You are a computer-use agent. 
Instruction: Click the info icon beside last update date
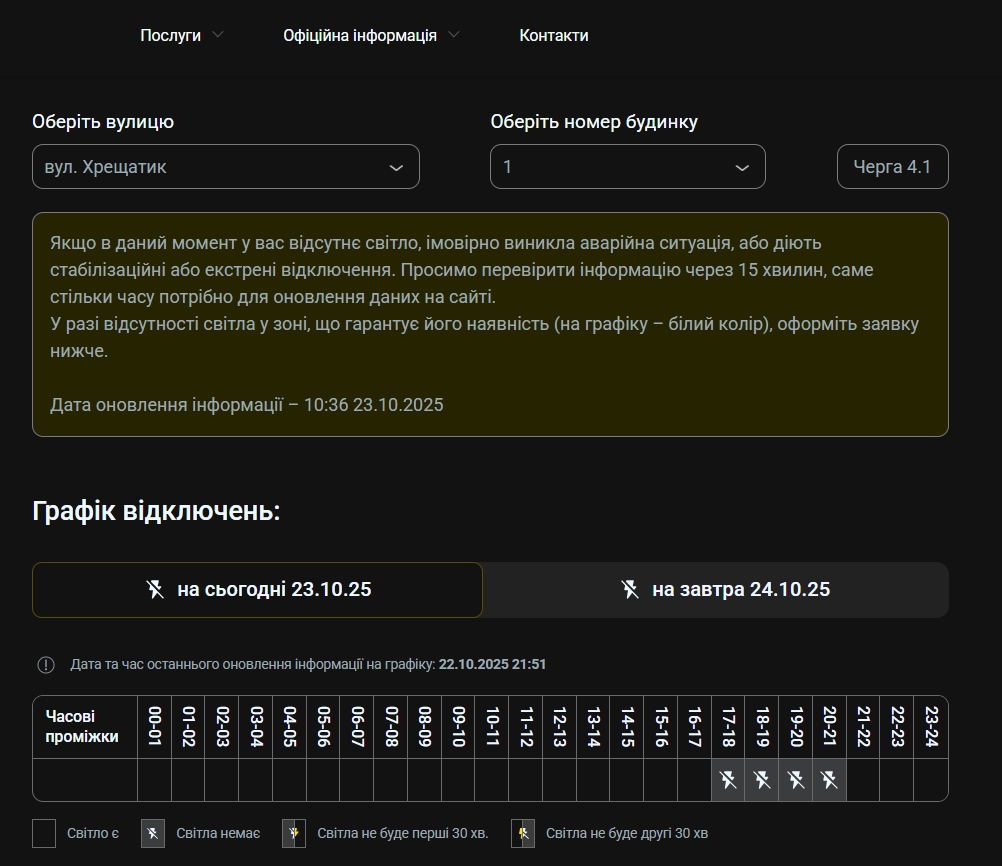46,665
